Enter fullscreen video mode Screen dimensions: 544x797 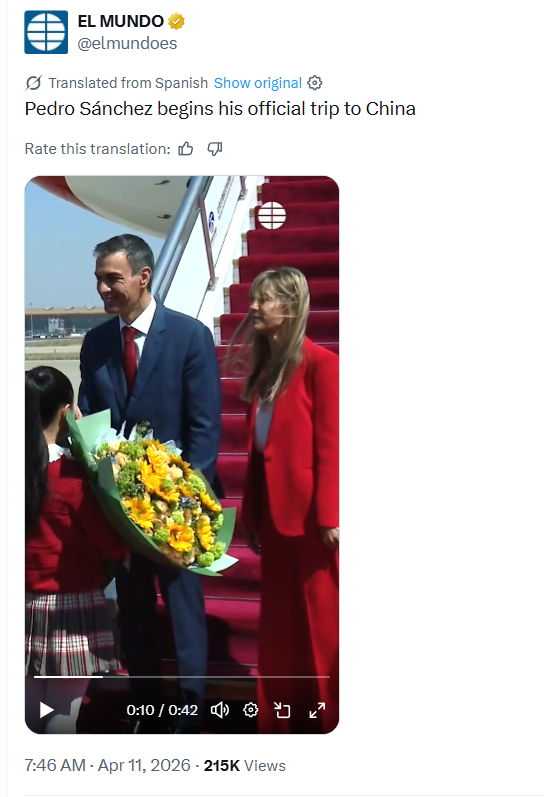coord(317,710)
